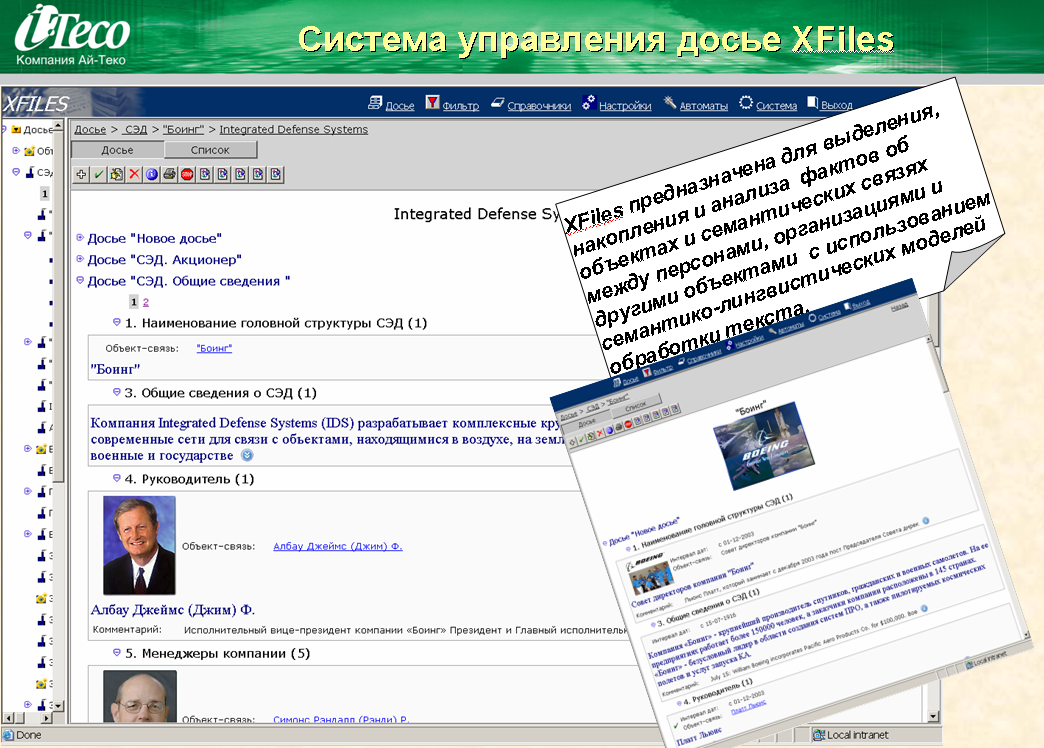Go to "Боинг" in the breadcrumb
The image size is (1044, 748).
[184, 129]
